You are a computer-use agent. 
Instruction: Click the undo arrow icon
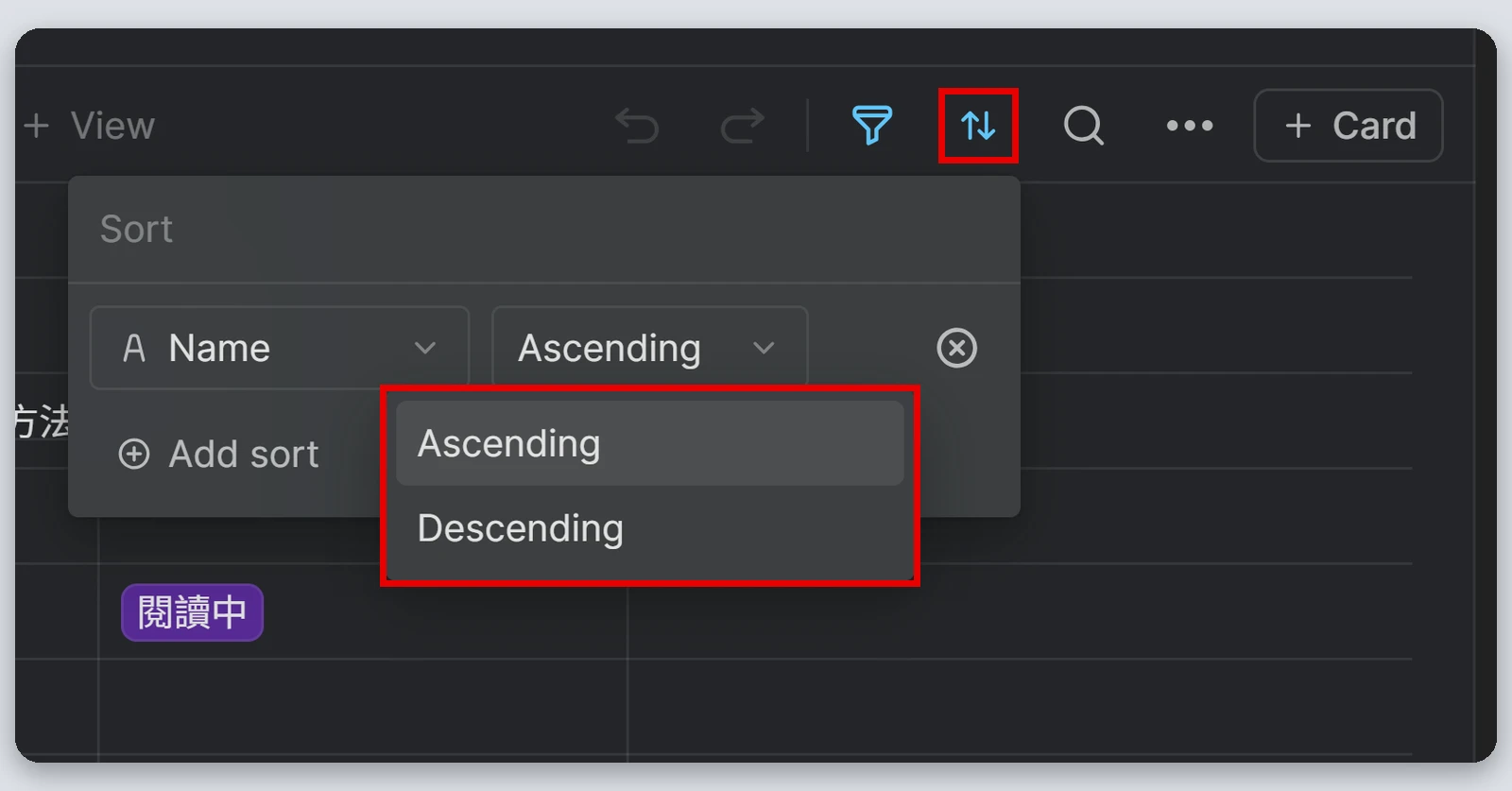point(637,126)
